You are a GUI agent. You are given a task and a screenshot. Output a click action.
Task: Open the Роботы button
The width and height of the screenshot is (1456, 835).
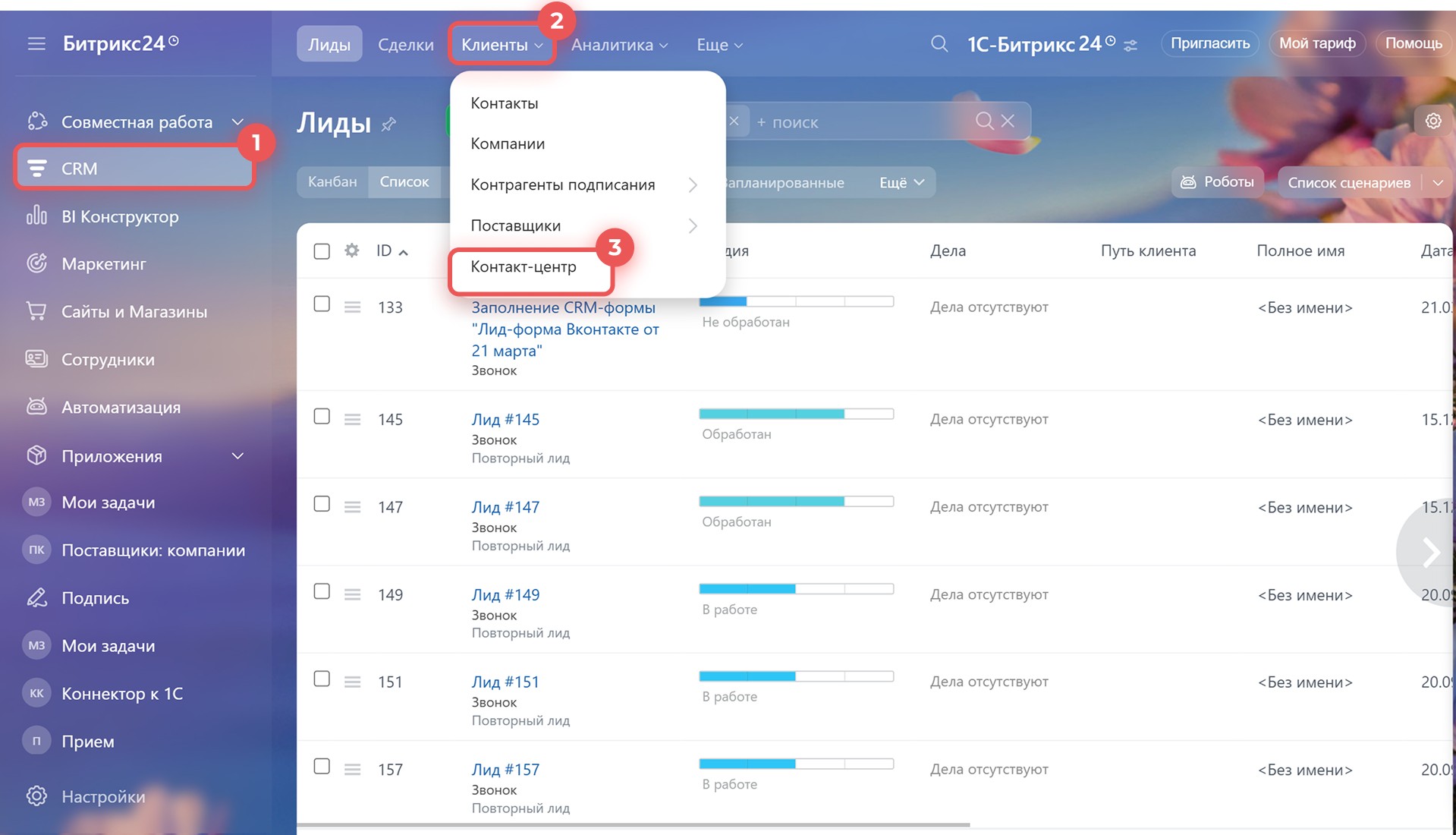point(1218,181)
